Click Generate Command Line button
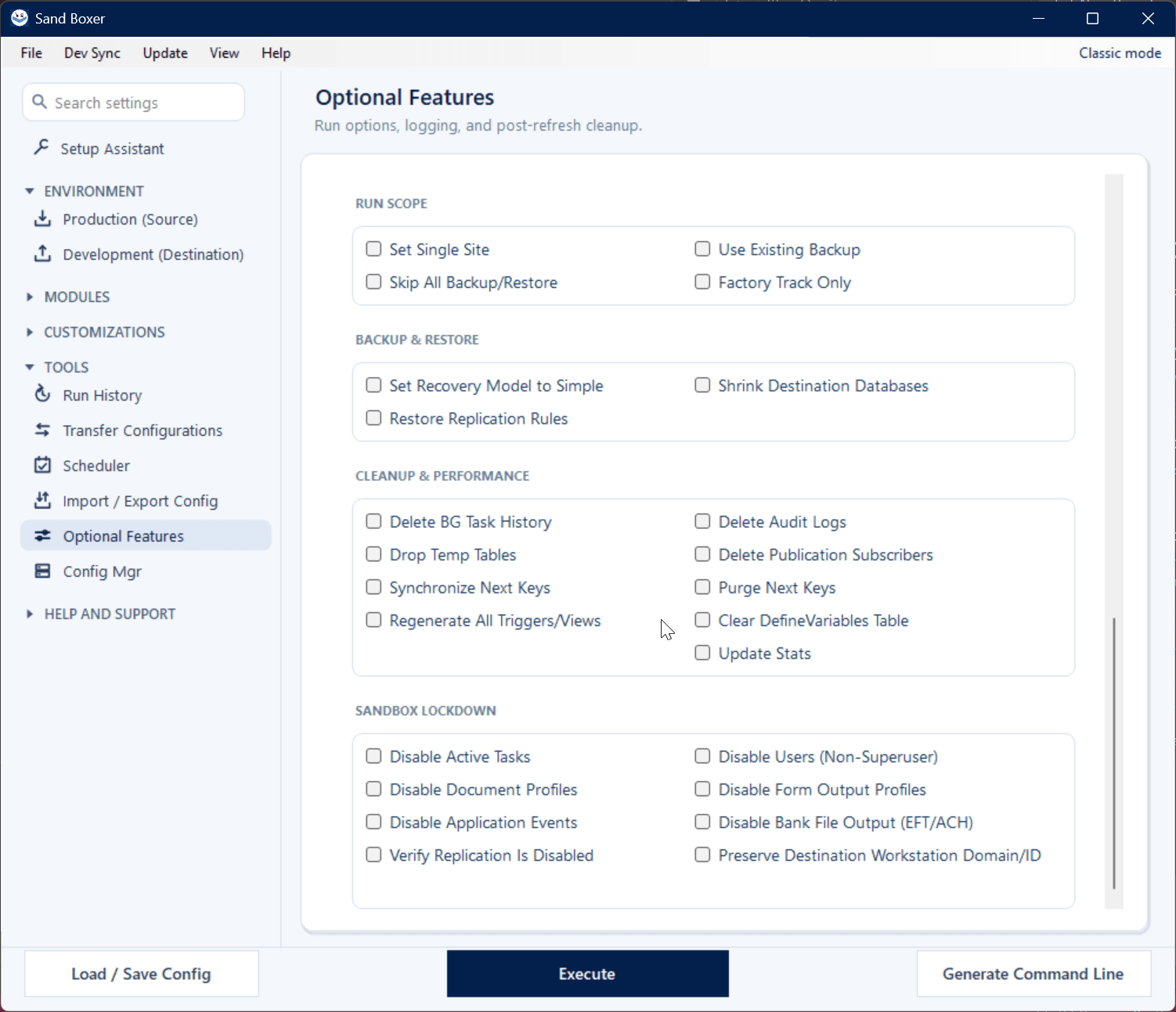The height and width of the screenshot is (1012, 1176). pyautogui.click(x=1034, y=974)
